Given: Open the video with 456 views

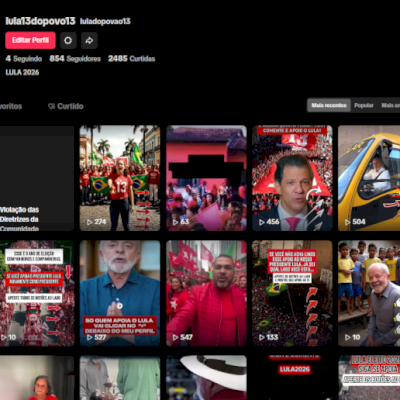Looking at the screenshot, I should coord(292,178).
